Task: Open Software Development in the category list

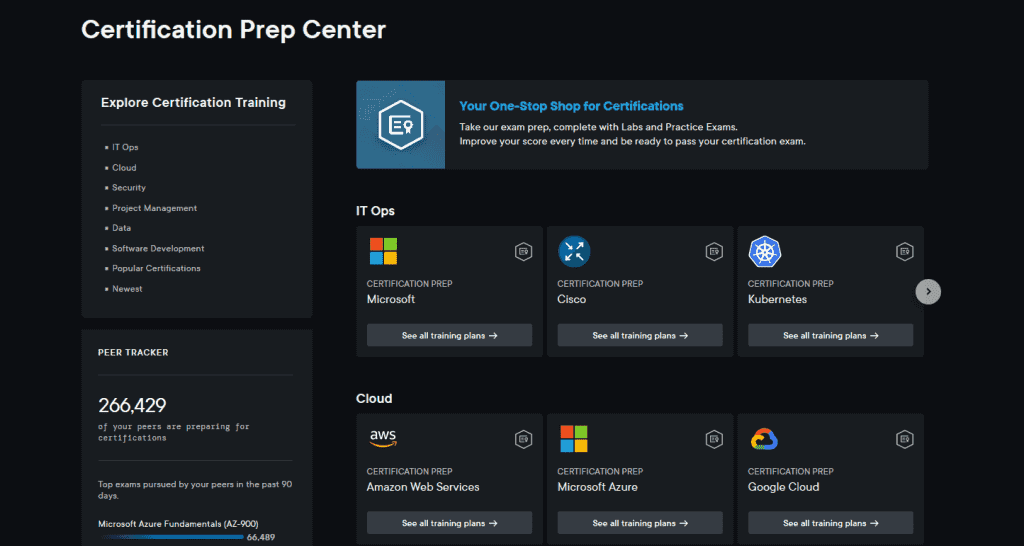Action: pyautogui.click(x=158, y=249)
